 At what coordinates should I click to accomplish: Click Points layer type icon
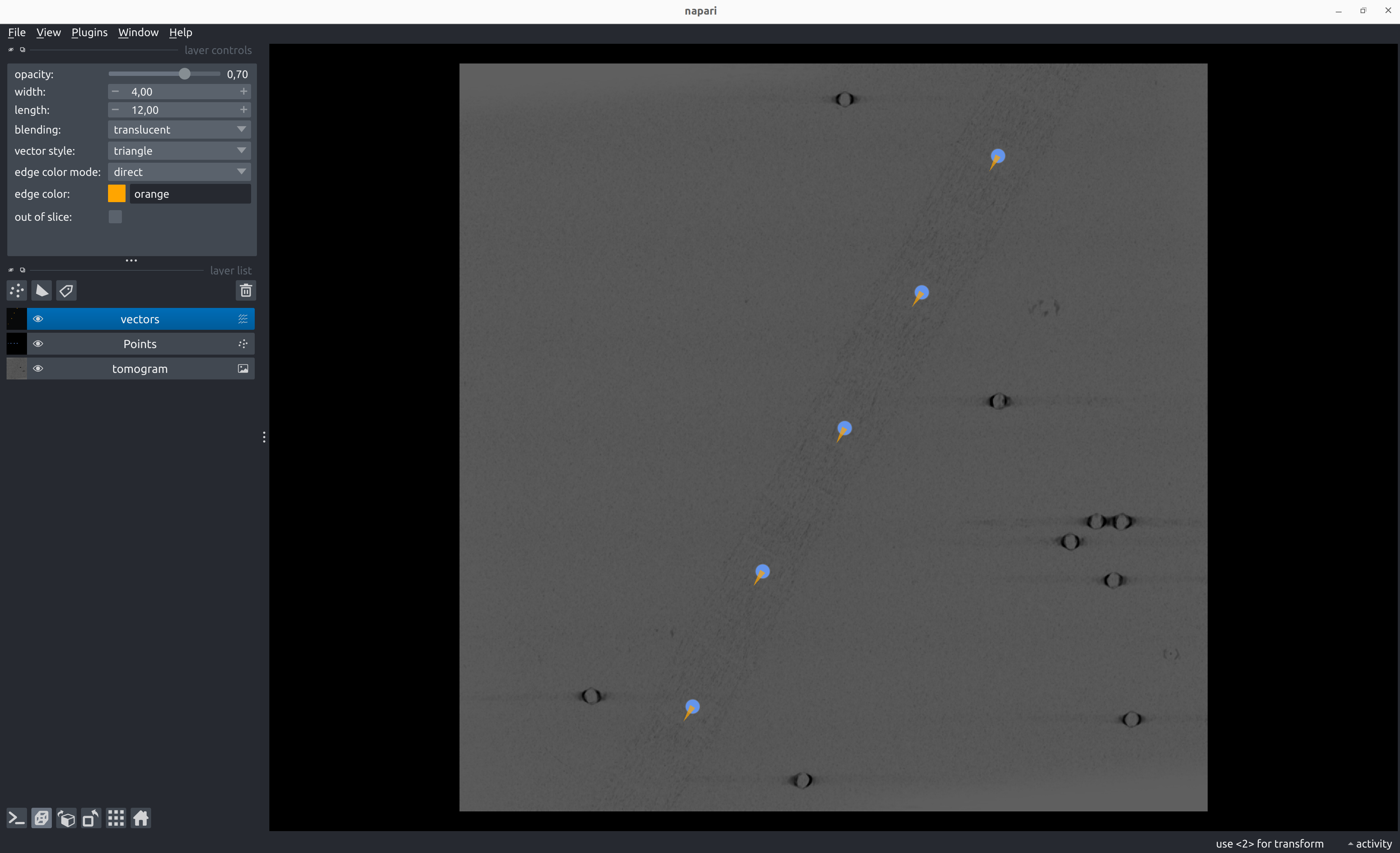tap(243, 344)
